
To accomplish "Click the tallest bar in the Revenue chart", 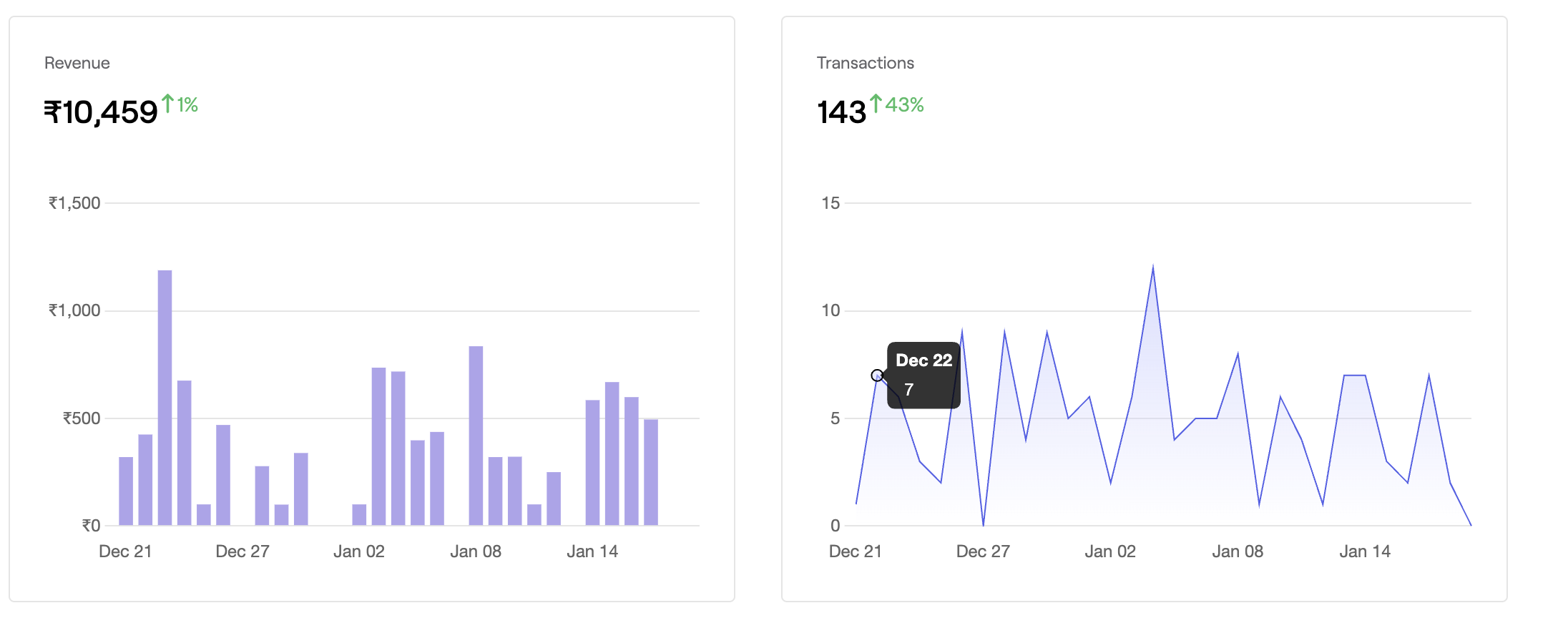I will (x=165, y=398).
